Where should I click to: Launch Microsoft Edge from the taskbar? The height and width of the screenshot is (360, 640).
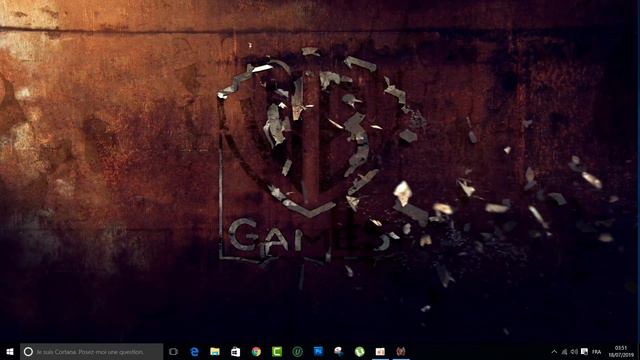click(x=194, y=351)
